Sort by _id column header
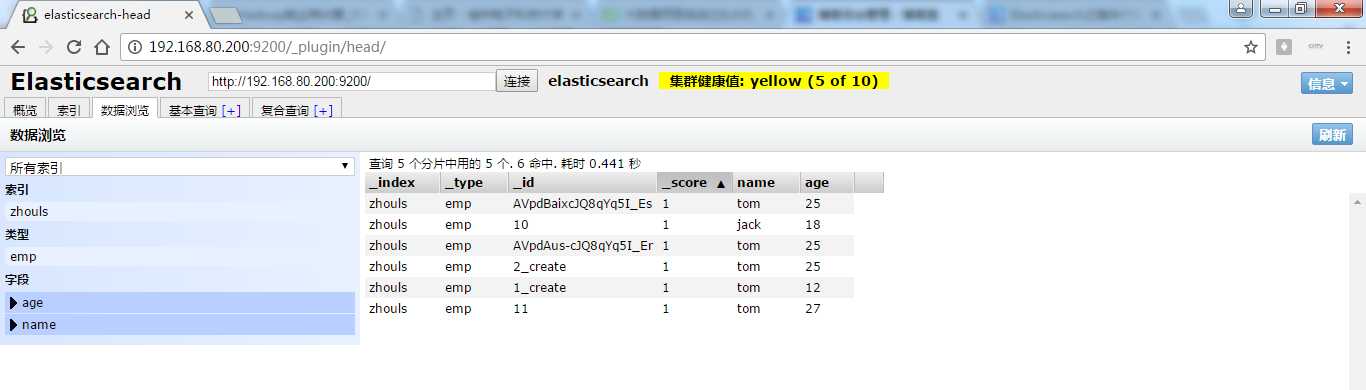The height and width of the screenshot is (390, 1366). [583, 182]
